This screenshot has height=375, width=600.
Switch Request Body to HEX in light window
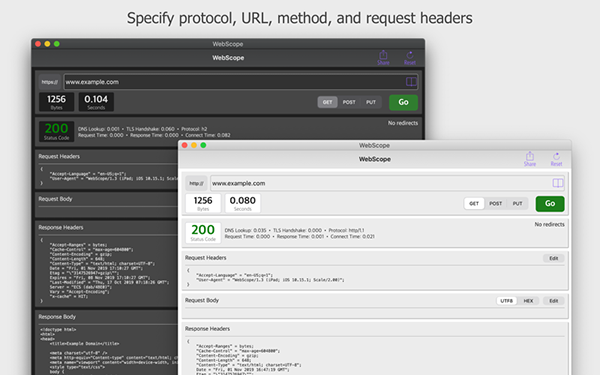pyautogui.click(x=528, y=301)
